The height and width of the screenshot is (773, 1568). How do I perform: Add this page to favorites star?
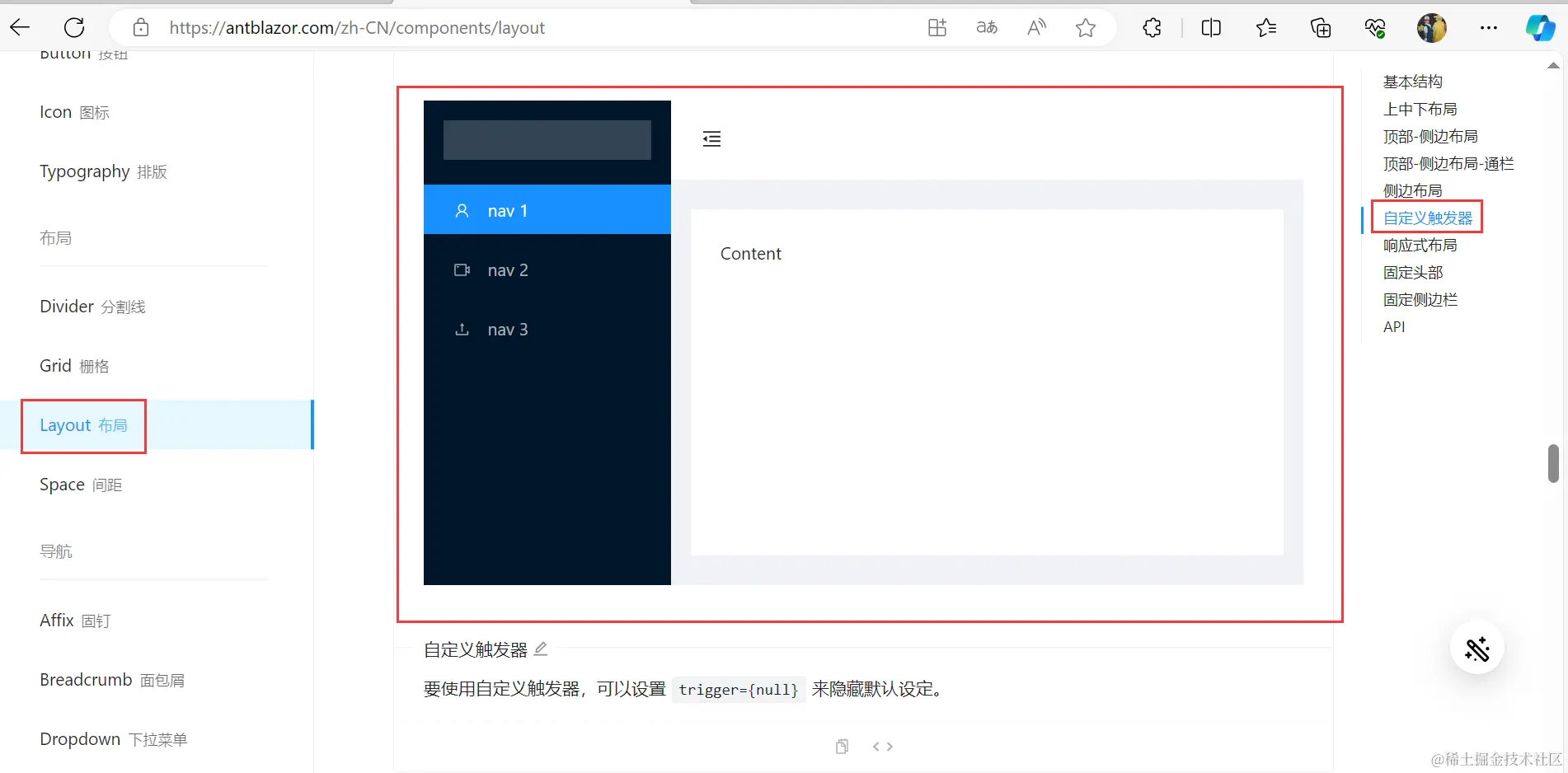1086,27
